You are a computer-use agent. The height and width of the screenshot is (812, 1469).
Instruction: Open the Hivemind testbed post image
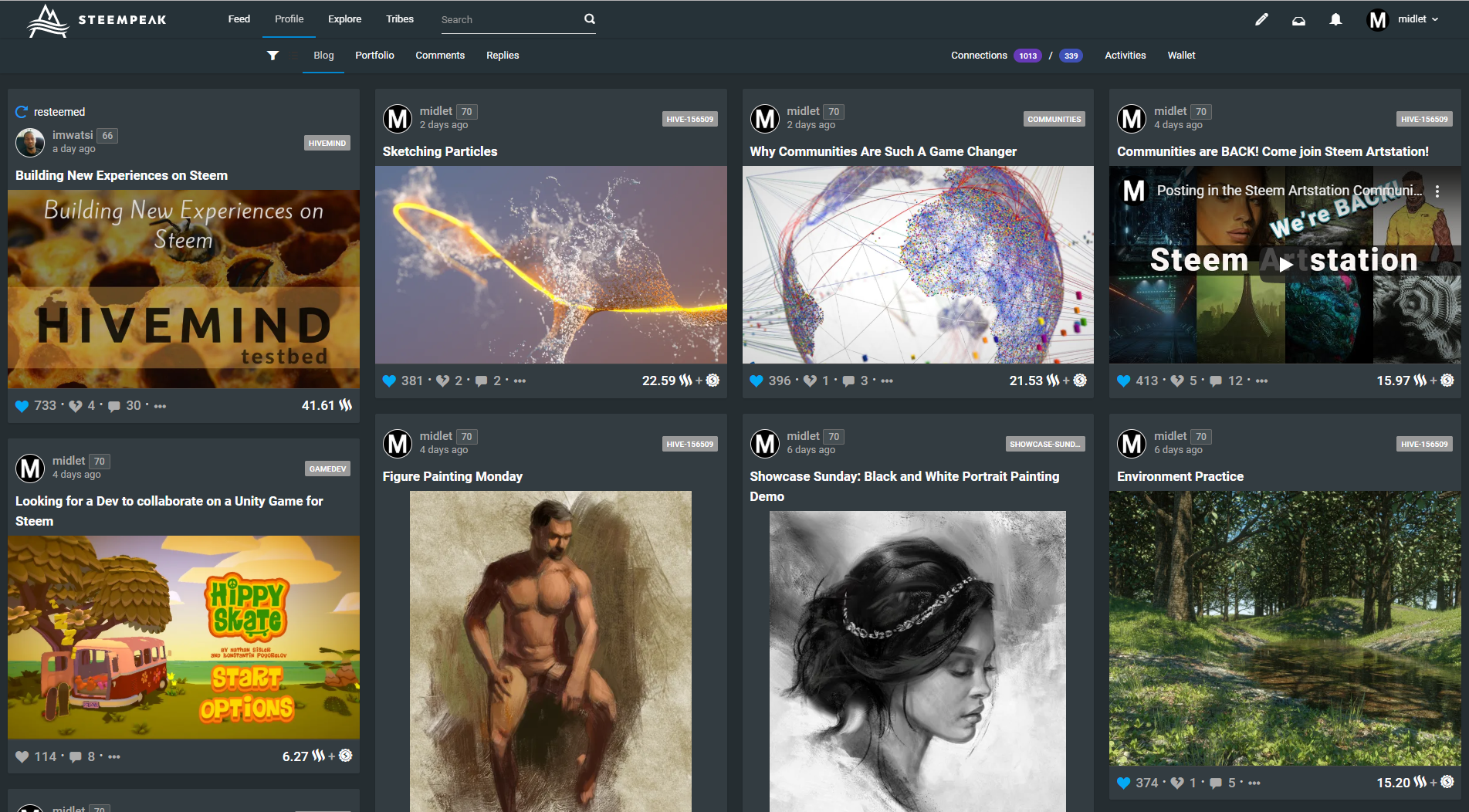coord(184,289)
